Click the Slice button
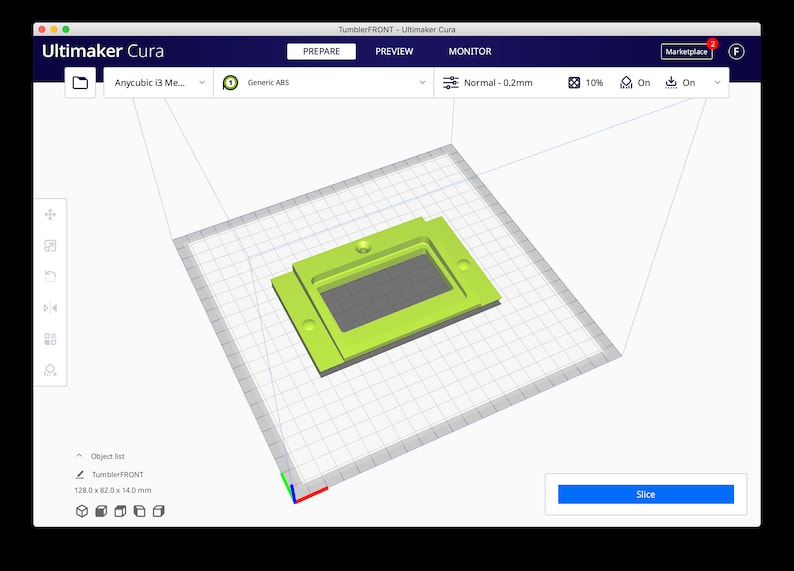The image size is (794, 571). (646, 494)
